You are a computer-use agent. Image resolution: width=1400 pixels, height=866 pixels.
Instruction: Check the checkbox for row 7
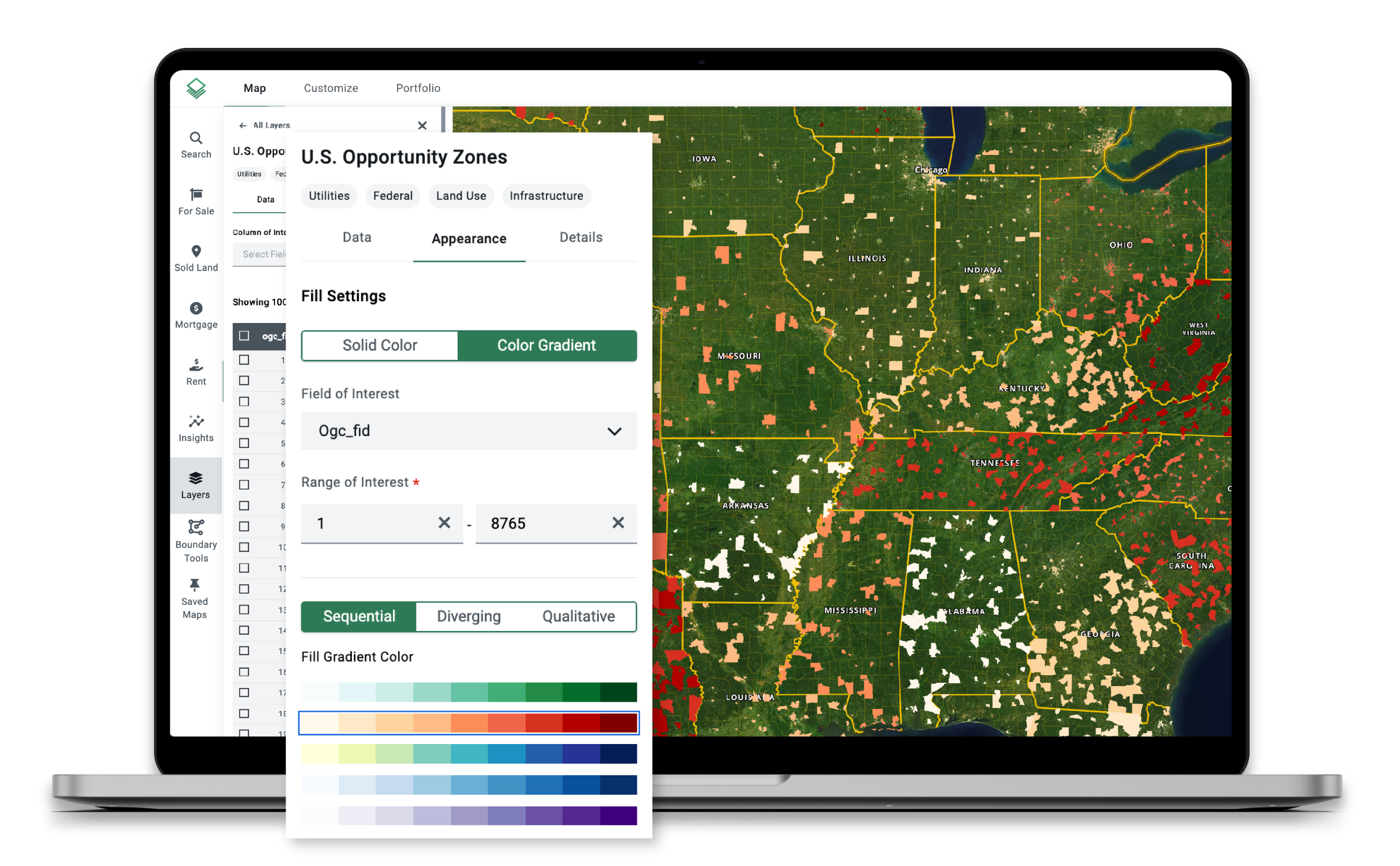tap(244, 485)
